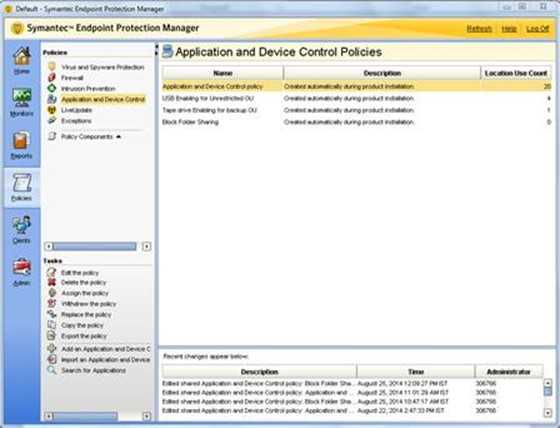Sort by Location Use Count column header
Screen dimensions: 560x428
pos(516,73)
